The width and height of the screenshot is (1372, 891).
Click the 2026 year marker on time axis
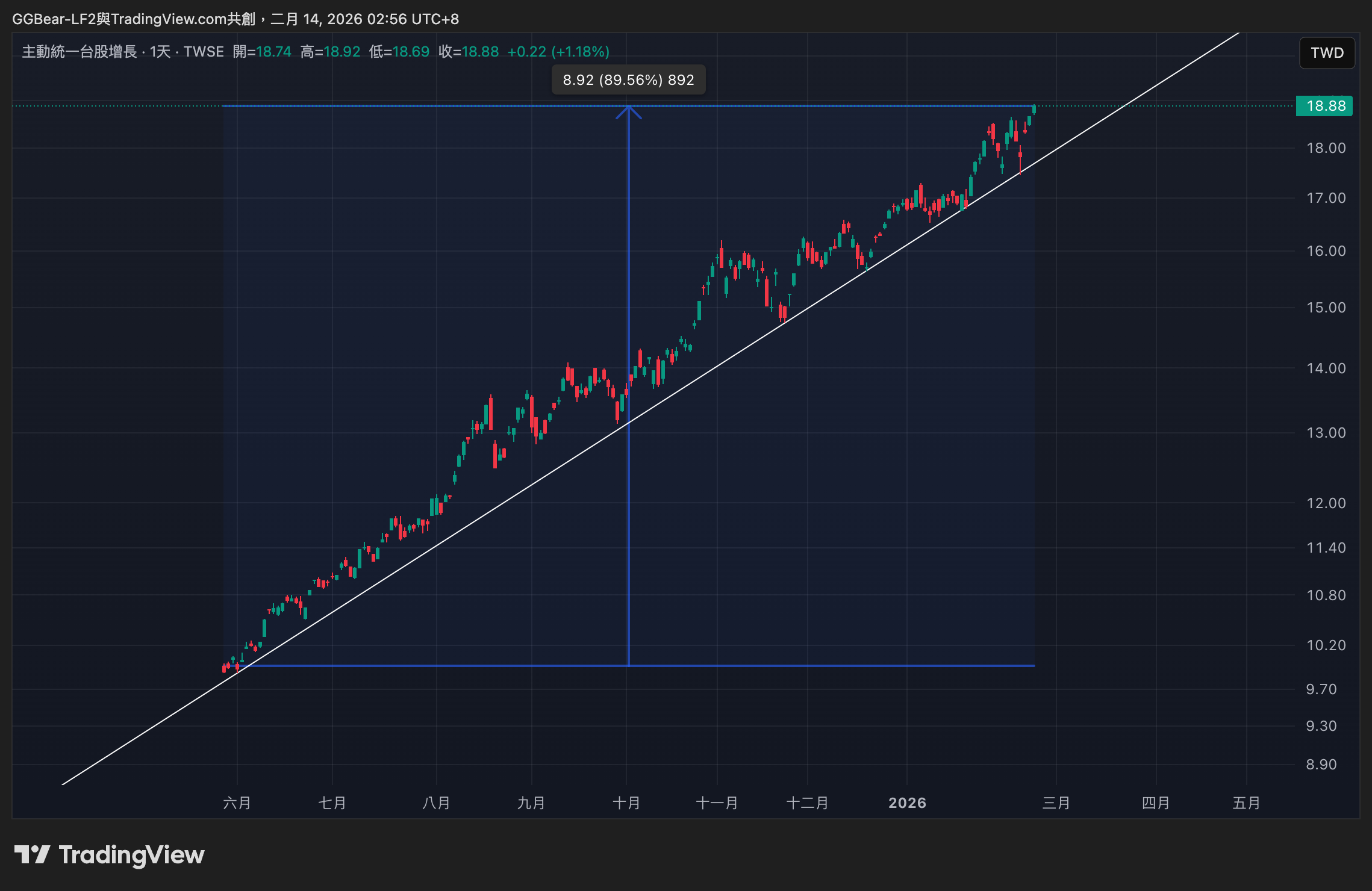907,803
